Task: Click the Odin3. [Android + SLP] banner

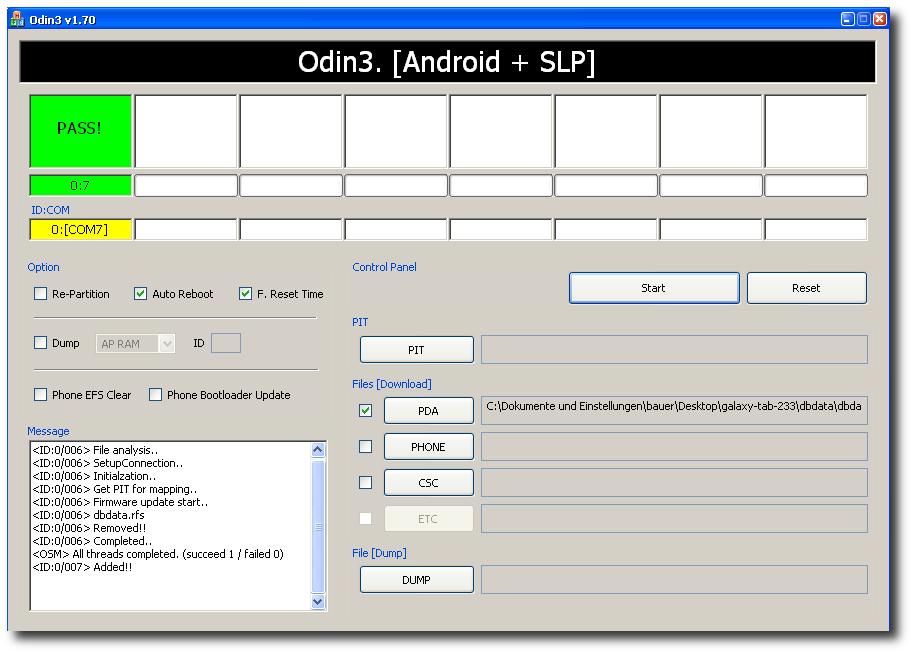Action: [x=447, y=62]
